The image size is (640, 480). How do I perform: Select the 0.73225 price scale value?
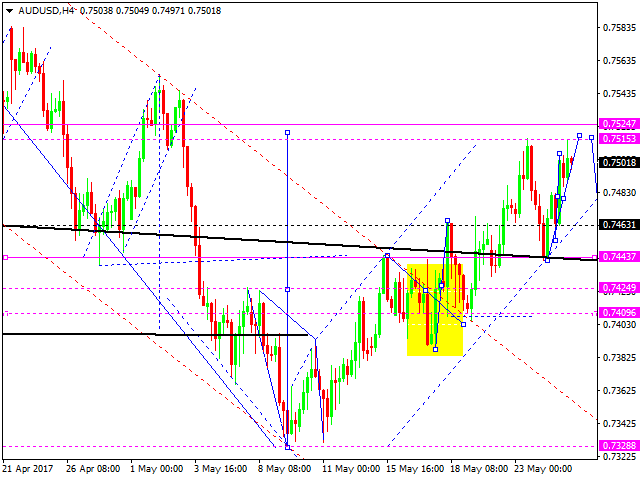click(x=620, y=456)
